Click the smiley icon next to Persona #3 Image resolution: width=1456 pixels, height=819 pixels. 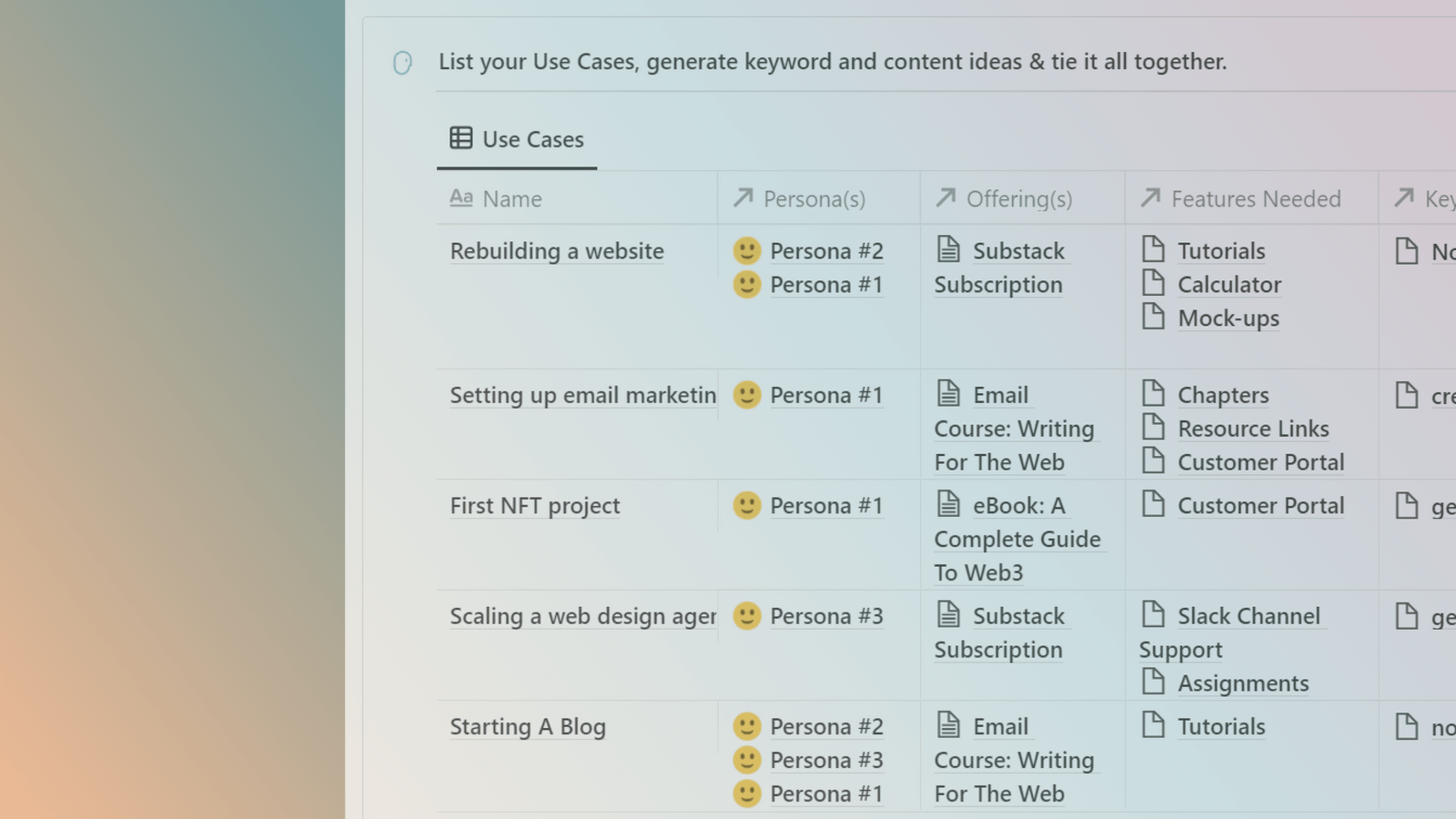coord(746,616)
